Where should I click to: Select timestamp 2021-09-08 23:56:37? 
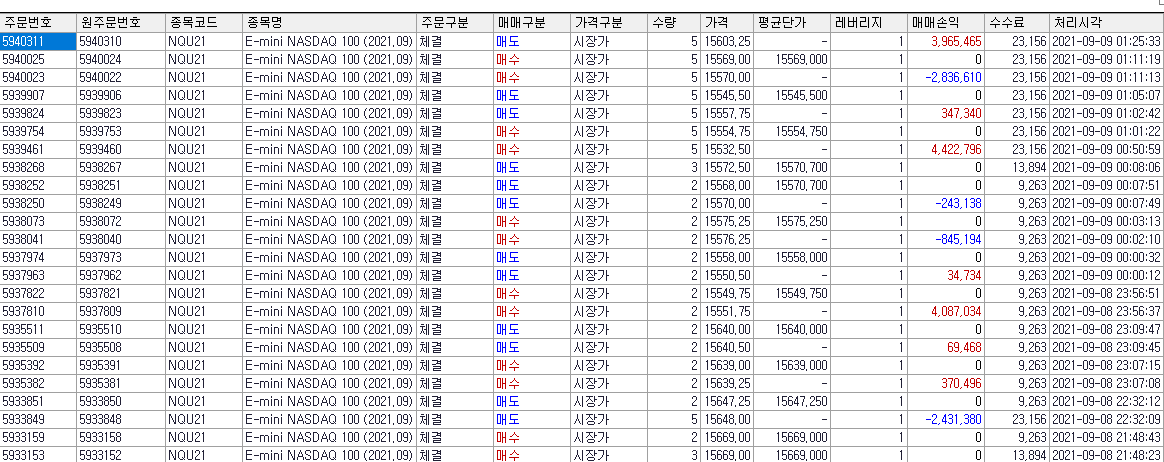point(1106,311)
